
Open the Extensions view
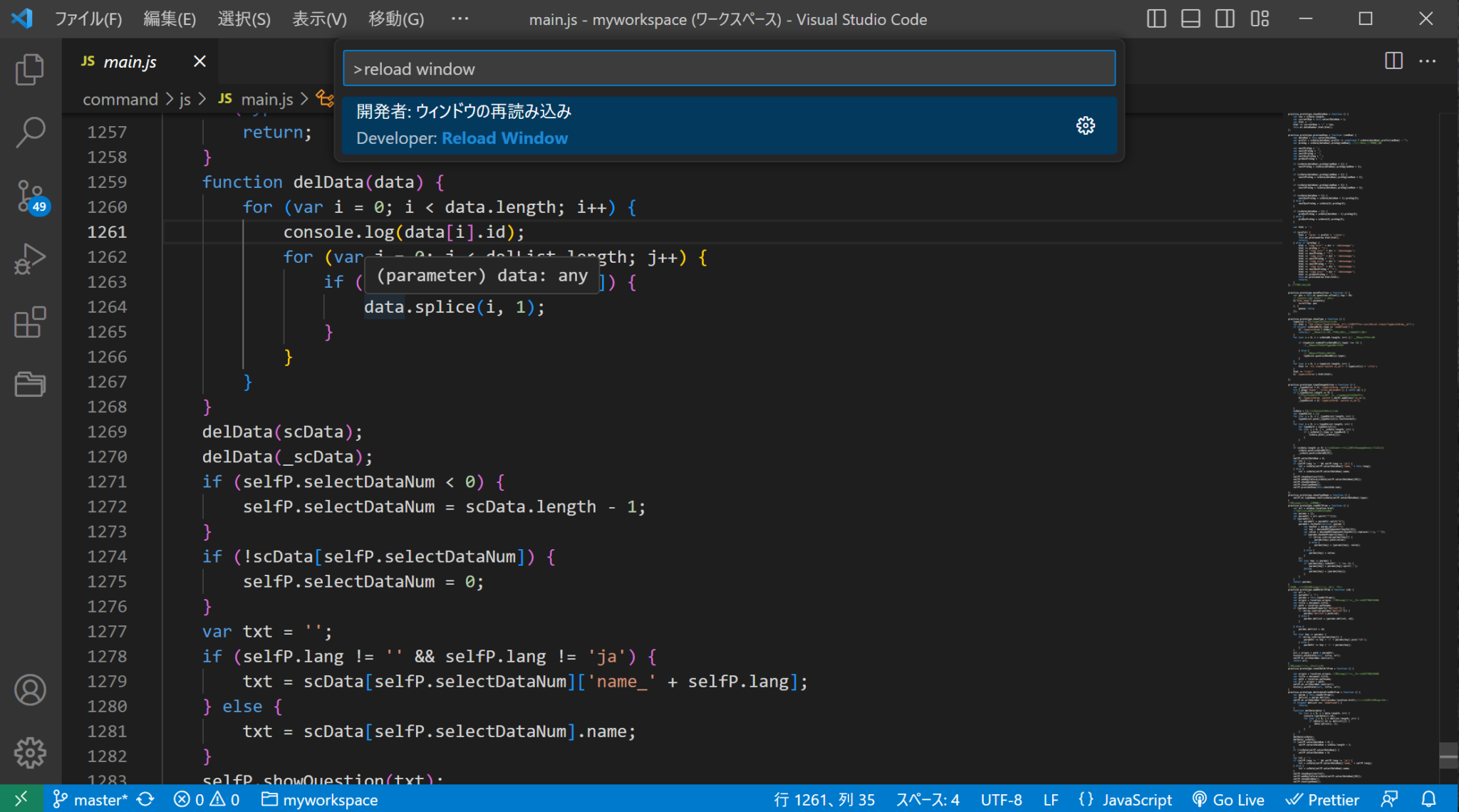[30, 322]
